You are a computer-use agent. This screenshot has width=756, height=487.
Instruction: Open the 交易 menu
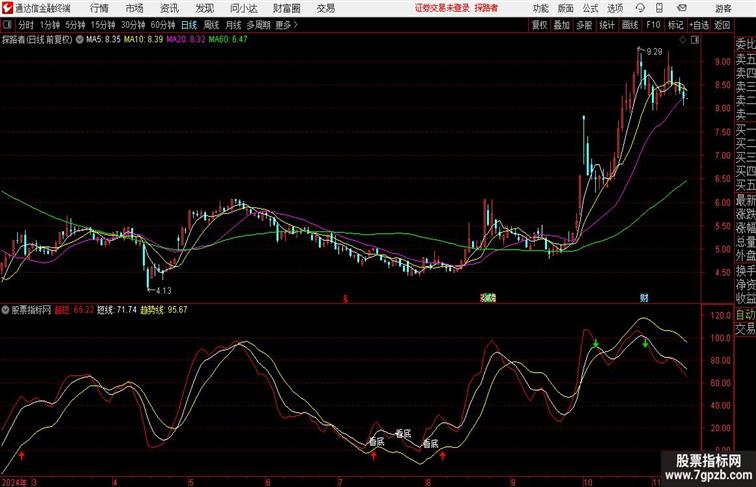326,8
